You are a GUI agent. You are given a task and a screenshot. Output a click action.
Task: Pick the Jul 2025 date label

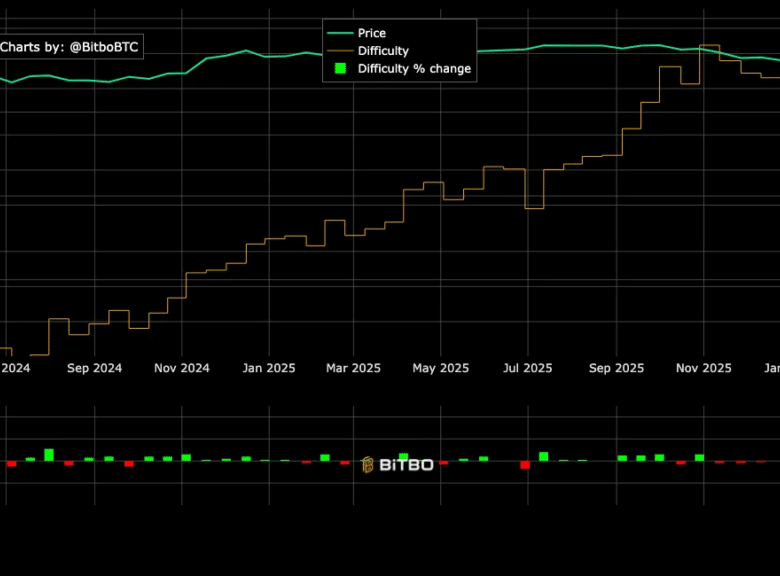[527, 368]
